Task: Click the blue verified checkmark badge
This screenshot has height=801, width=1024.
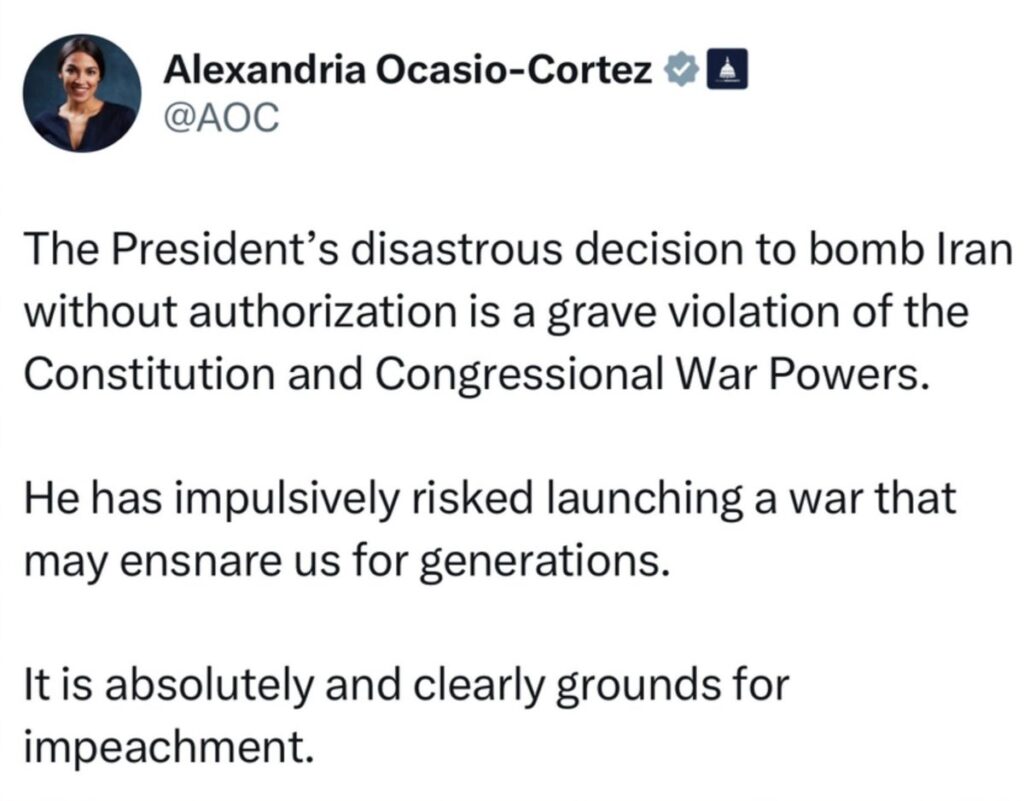Action: click(680, 70)
